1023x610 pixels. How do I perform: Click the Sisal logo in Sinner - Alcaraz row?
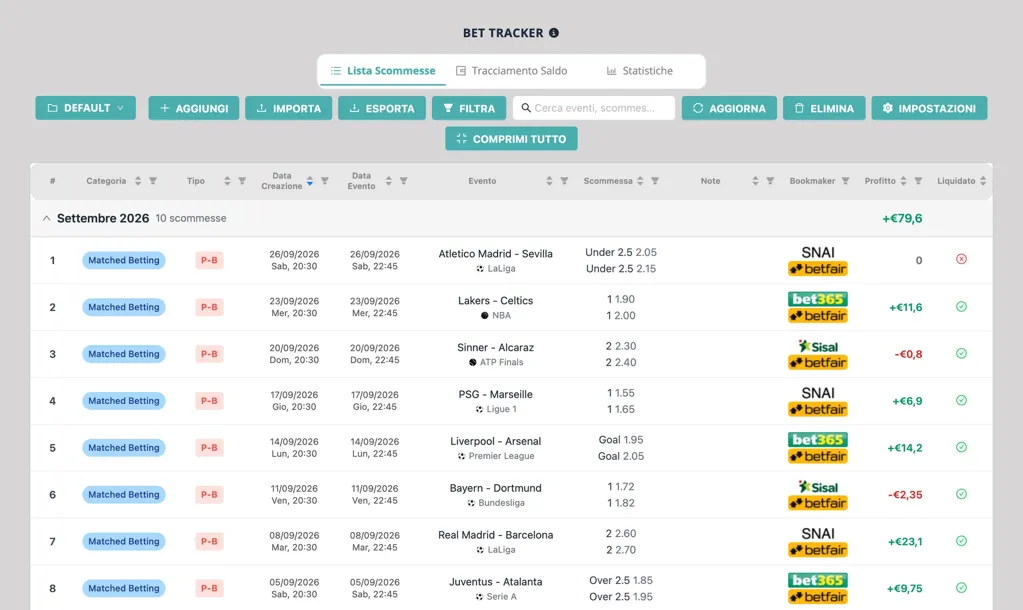tap(818, 346)
